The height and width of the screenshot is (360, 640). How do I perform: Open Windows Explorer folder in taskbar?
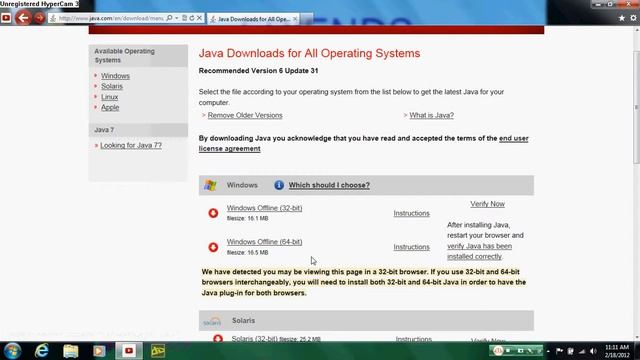[x=71, y=351]
